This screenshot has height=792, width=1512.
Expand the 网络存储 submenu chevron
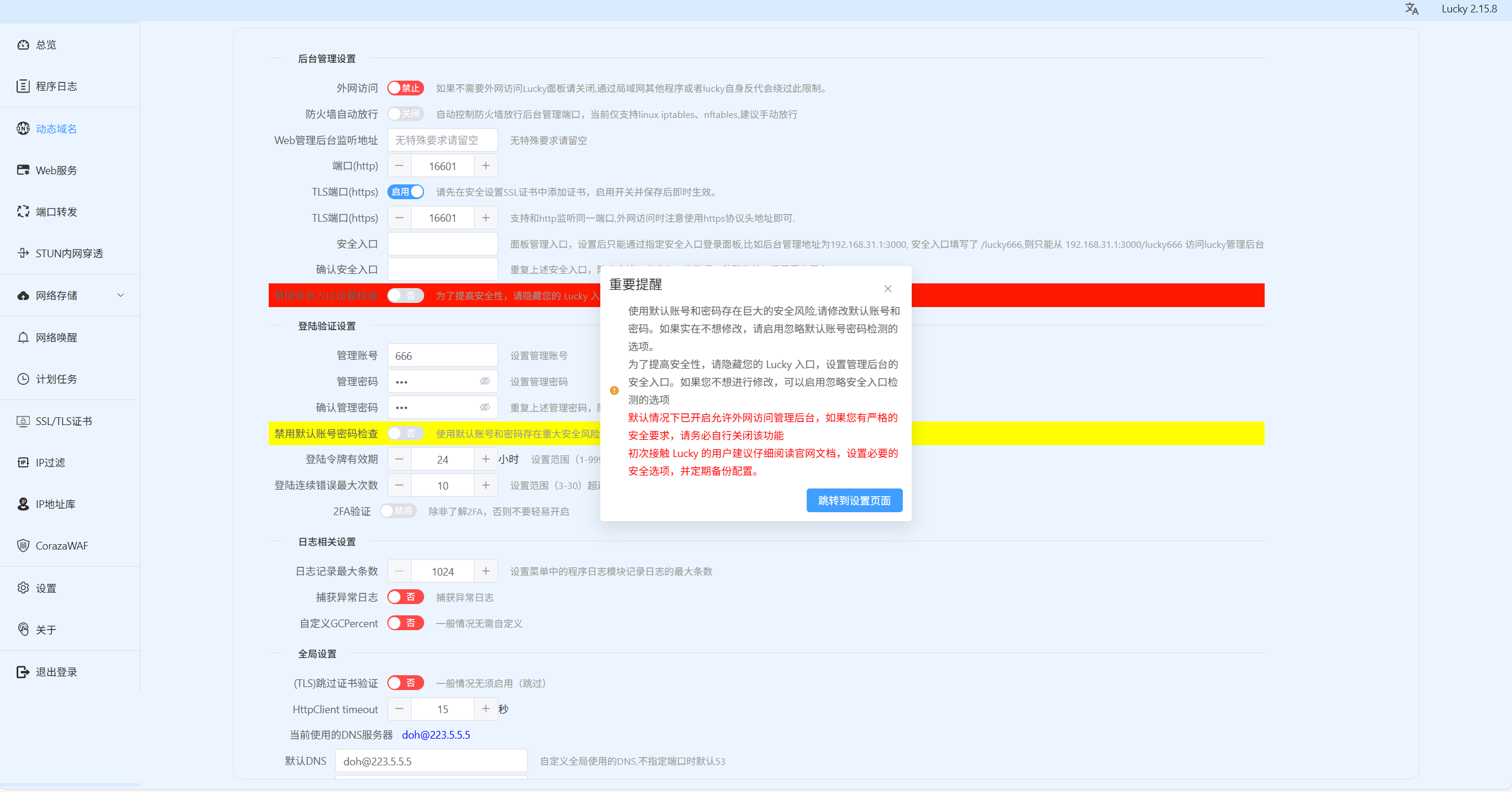click(x=121, y=295)
